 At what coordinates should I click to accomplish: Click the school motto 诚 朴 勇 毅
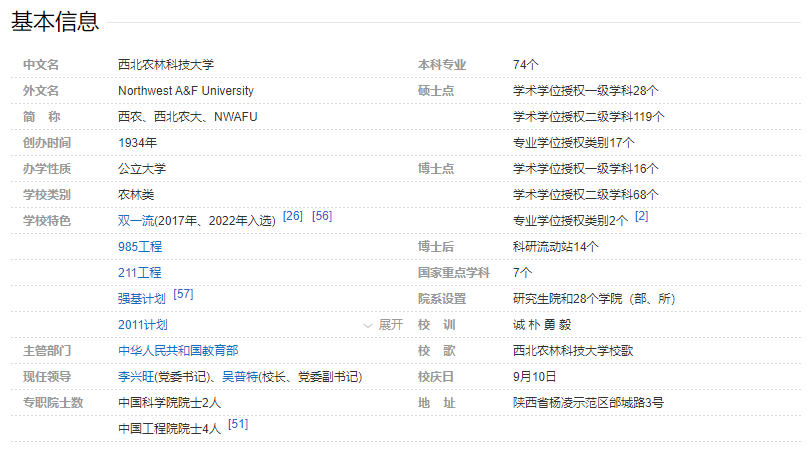tap(541, 325)
